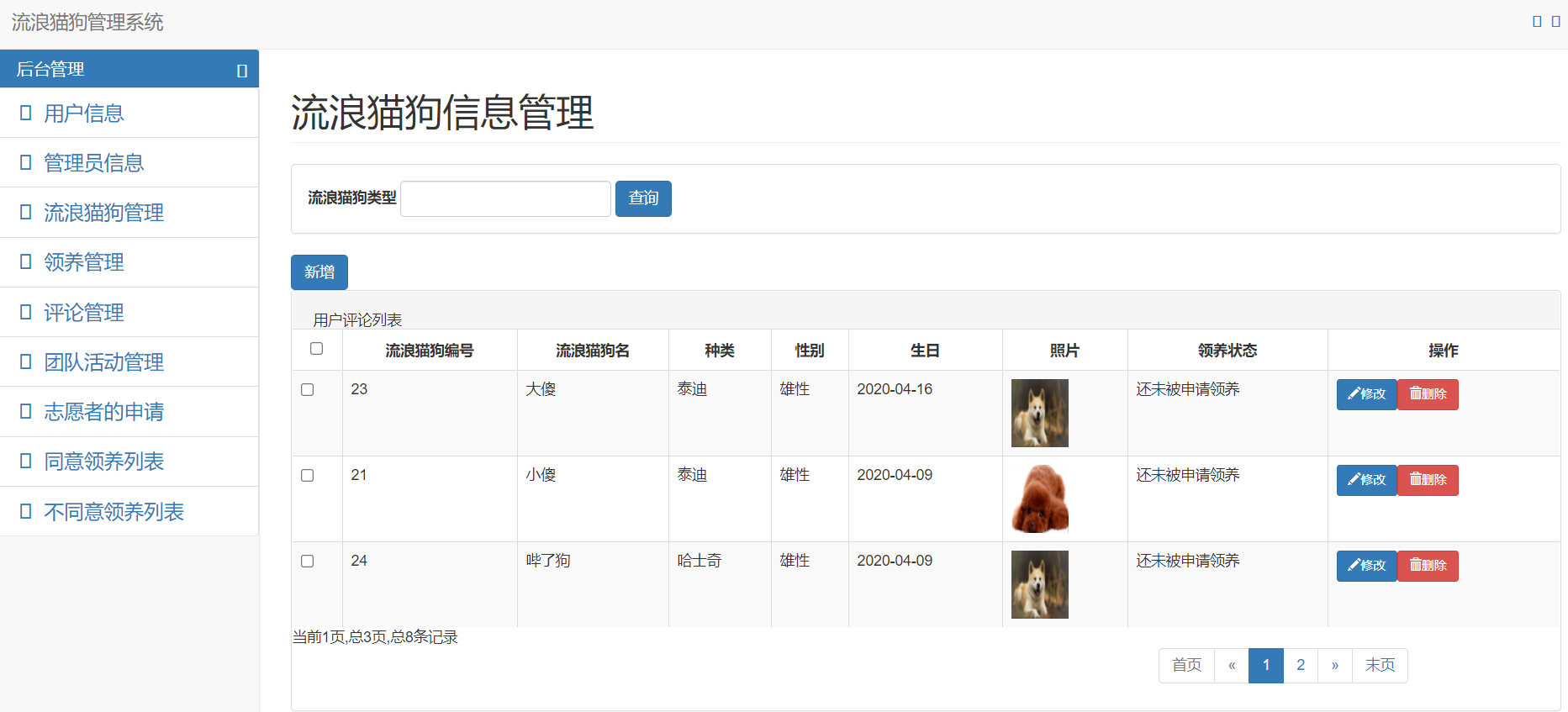Toggle the select-all checkbox in table header
The image size is (1568, 712).
click(x=317, y=349)
